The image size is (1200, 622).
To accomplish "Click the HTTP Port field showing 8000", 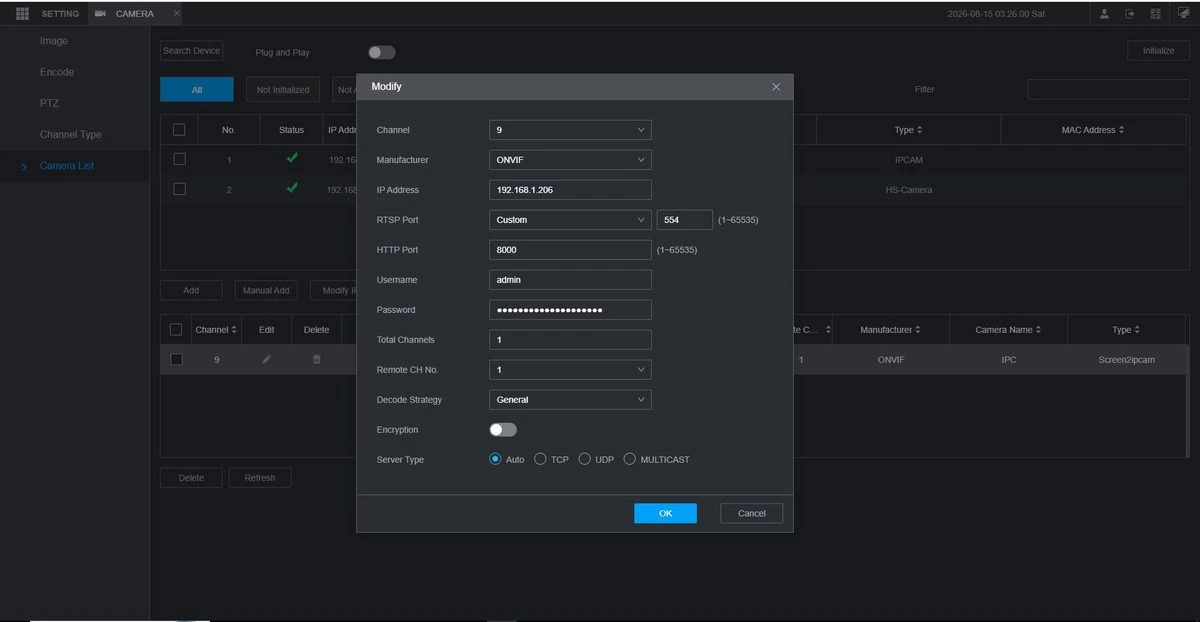I will tap(570, 250).
